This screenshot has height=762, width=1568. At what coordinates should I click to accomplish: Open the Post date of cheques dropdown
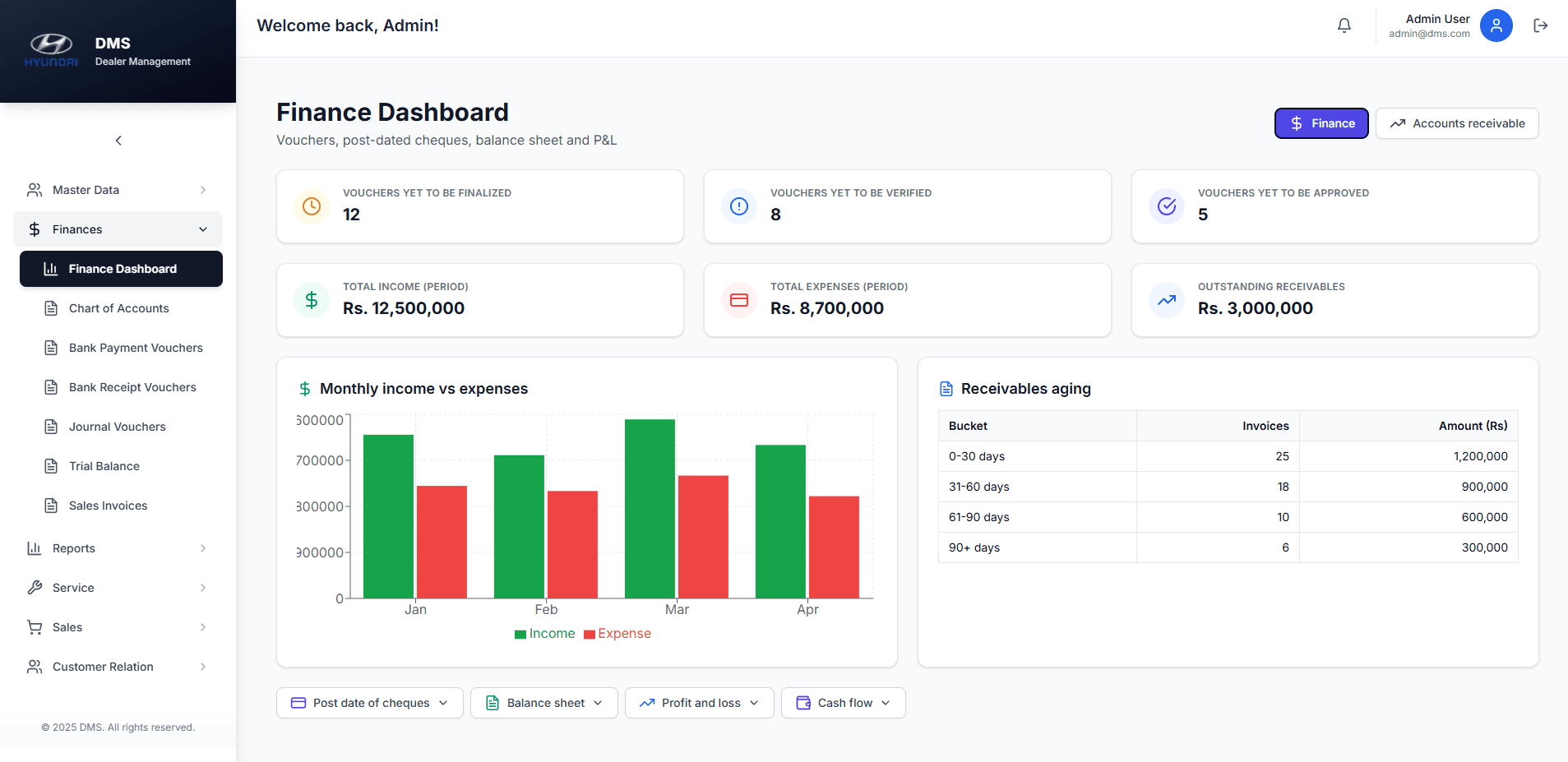[x=370, y=703]
